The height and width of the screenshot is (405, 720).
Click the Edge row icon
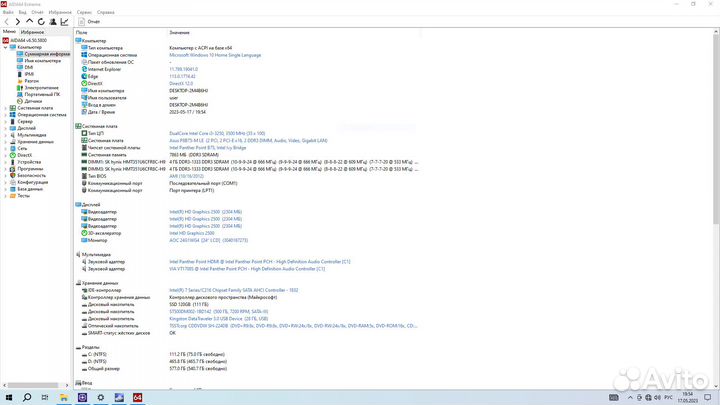tap(84, 76)
